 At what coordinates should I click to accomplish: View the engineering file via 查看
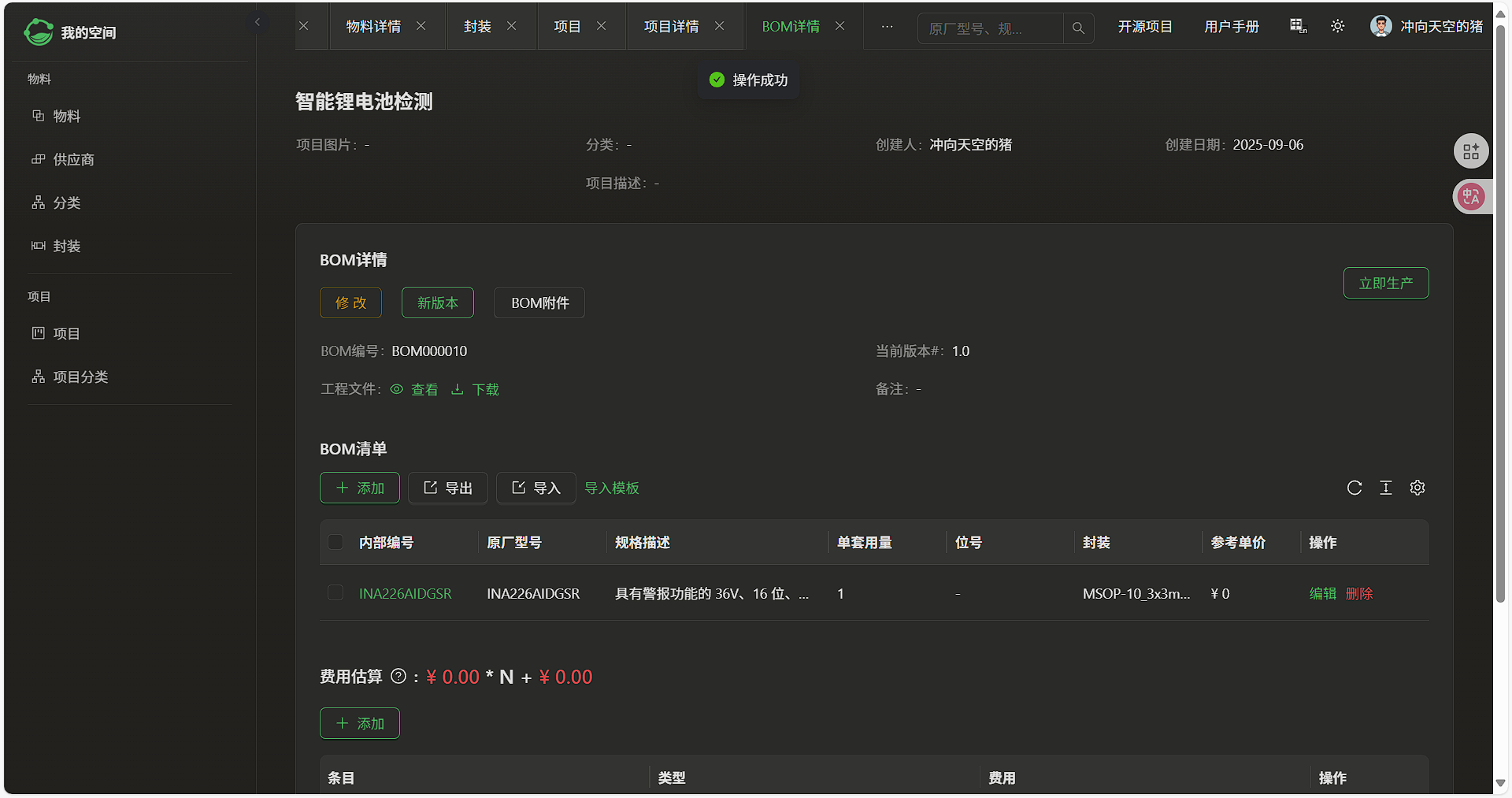pos(415,389)
